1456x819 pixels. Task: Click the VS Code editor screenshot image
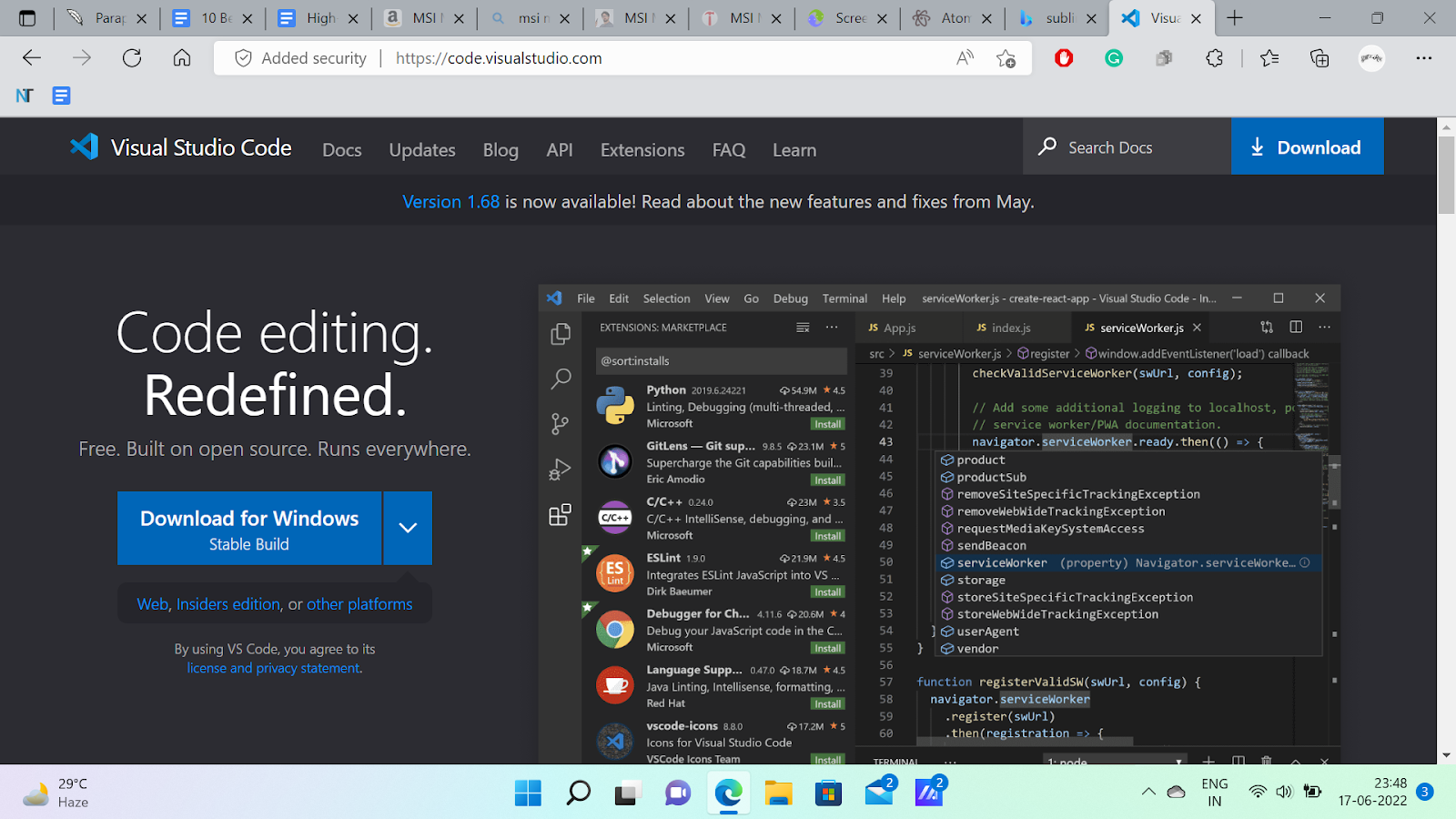coord(939,524)
